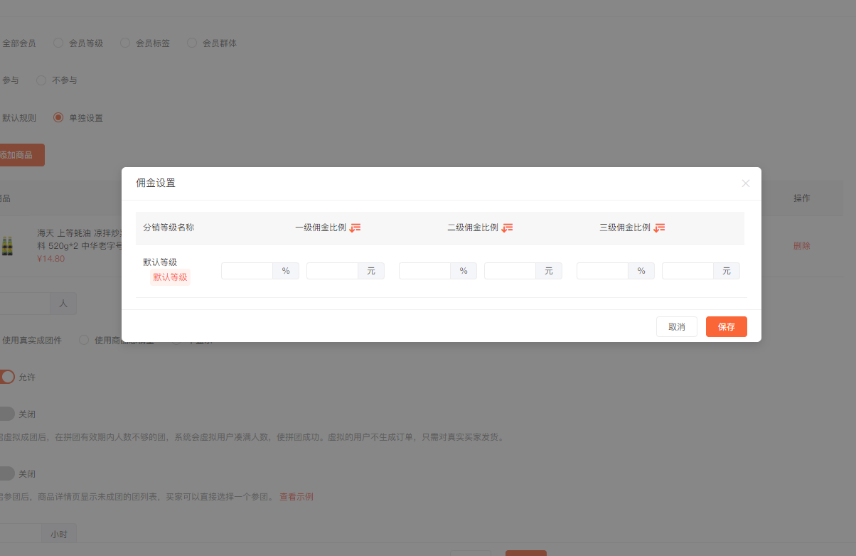Toggle the 关闭 switch above 查看示例 note

tap(7, 474)
